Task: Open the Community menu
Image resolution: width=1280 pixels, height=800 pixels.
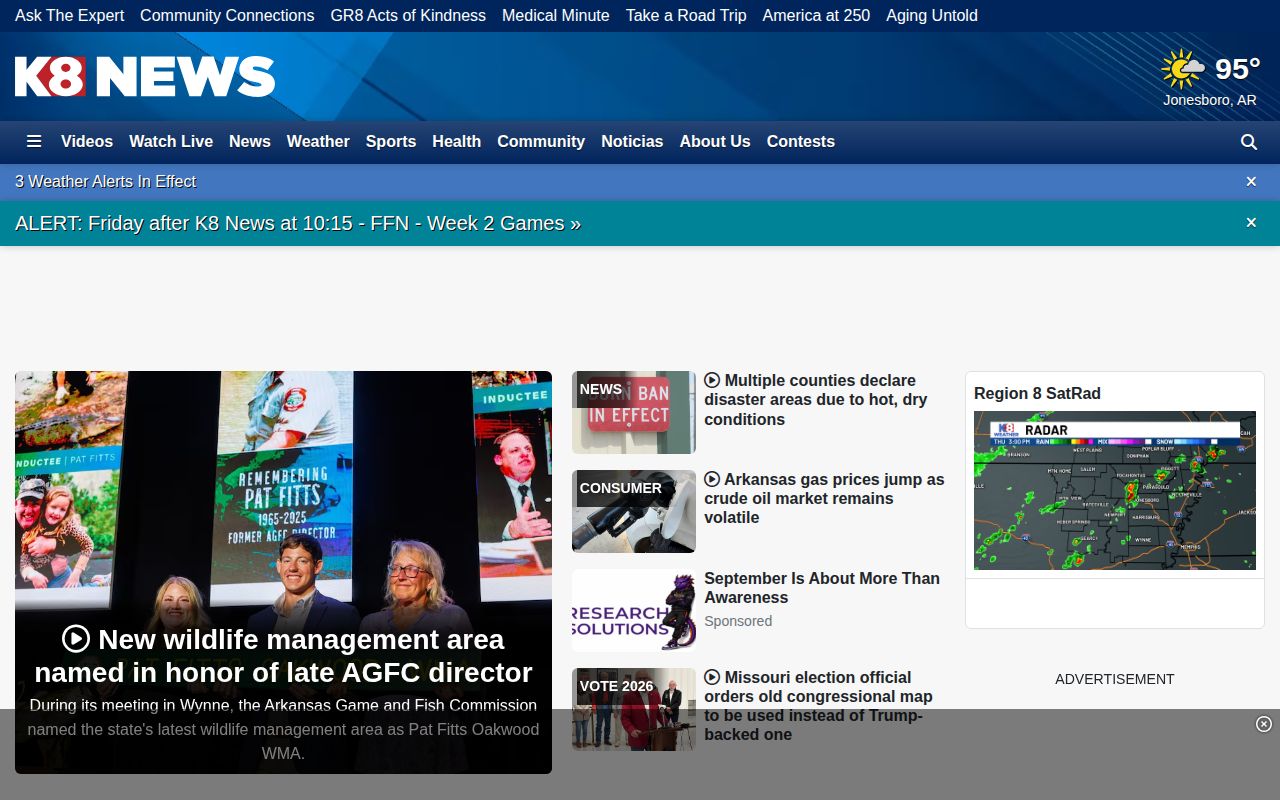Action: pyautogui.click(x=541, y=142)
